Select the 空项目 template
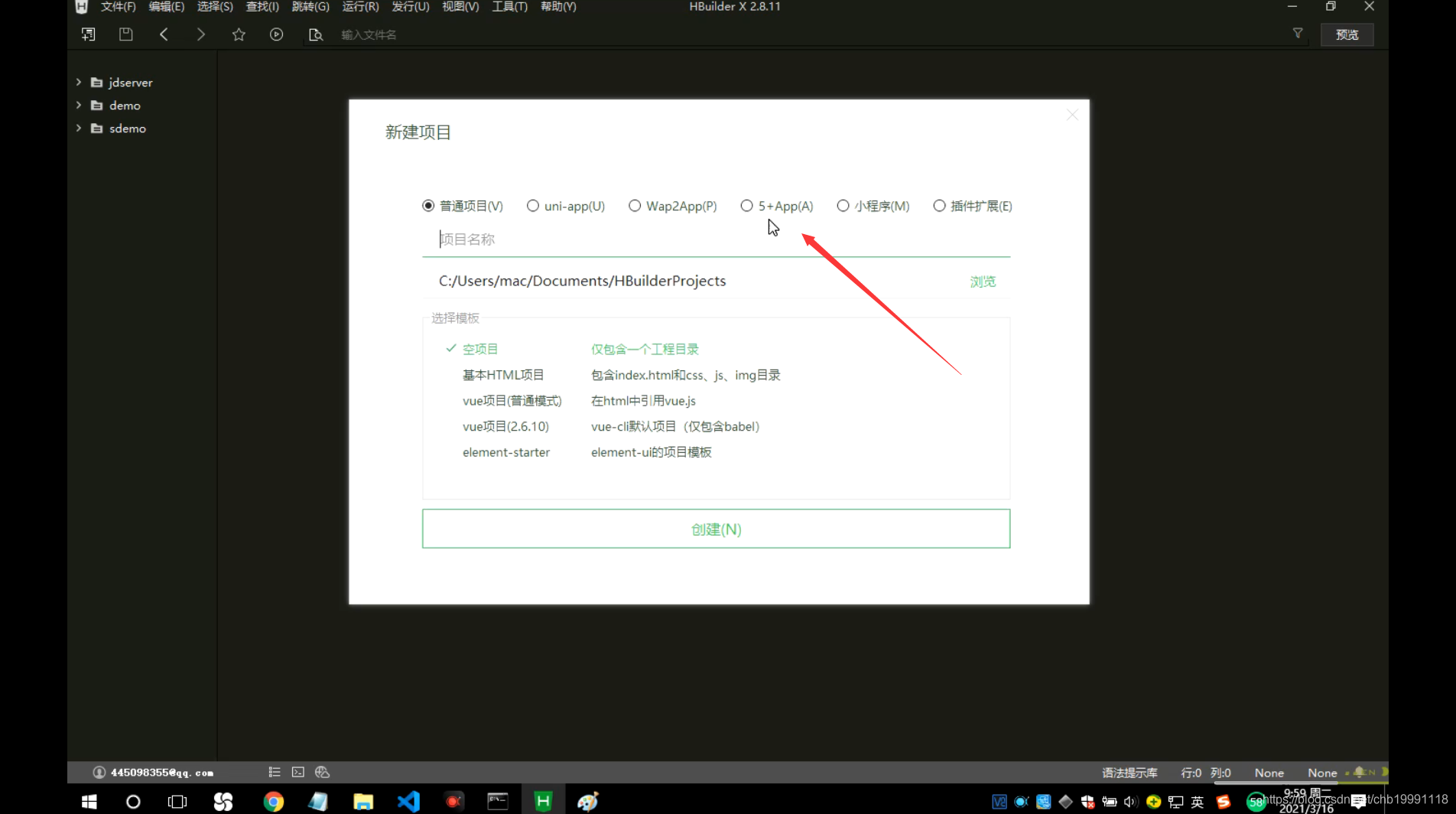 (x=480, y=349)
